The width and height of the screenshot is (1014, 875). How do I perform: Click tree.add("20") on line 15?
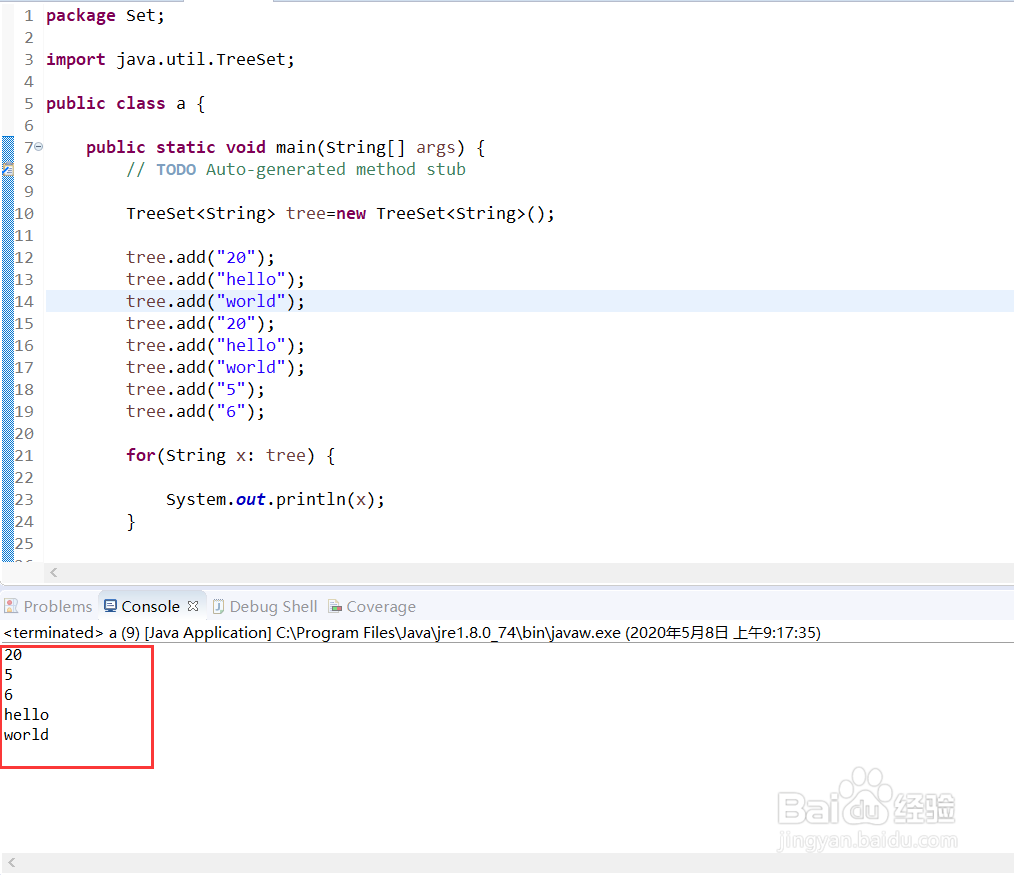coord(200,323)
